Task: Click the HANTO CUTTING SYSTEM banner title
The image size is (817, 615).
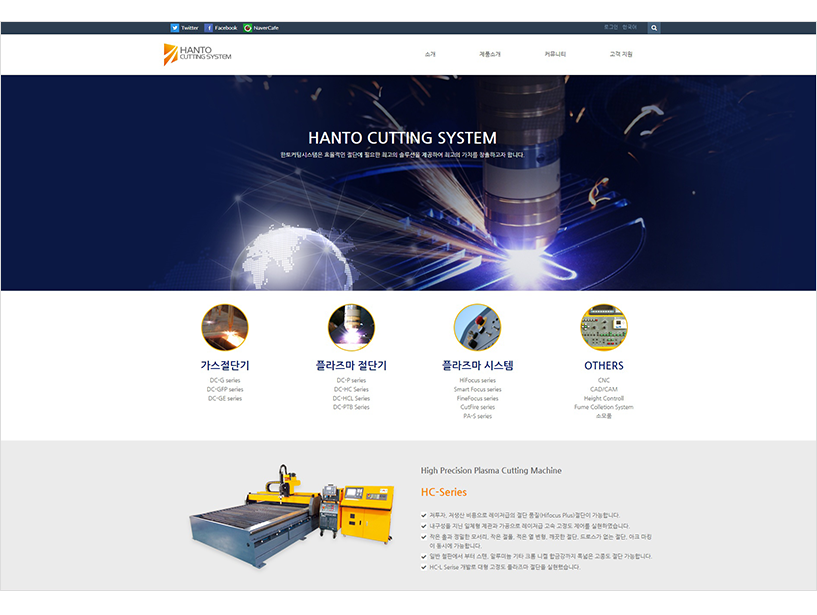Action: coord(402,138)
